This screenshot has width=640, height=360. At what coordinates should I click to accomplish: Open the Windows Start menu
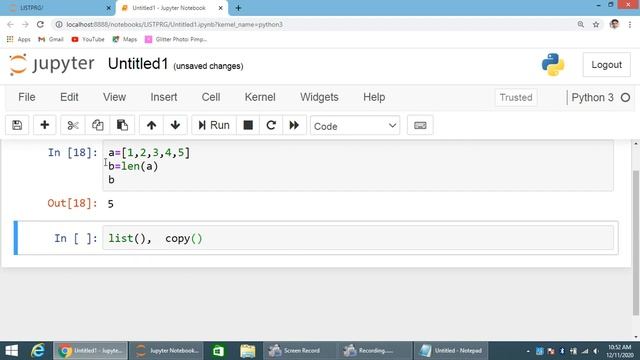pos(11,351)
